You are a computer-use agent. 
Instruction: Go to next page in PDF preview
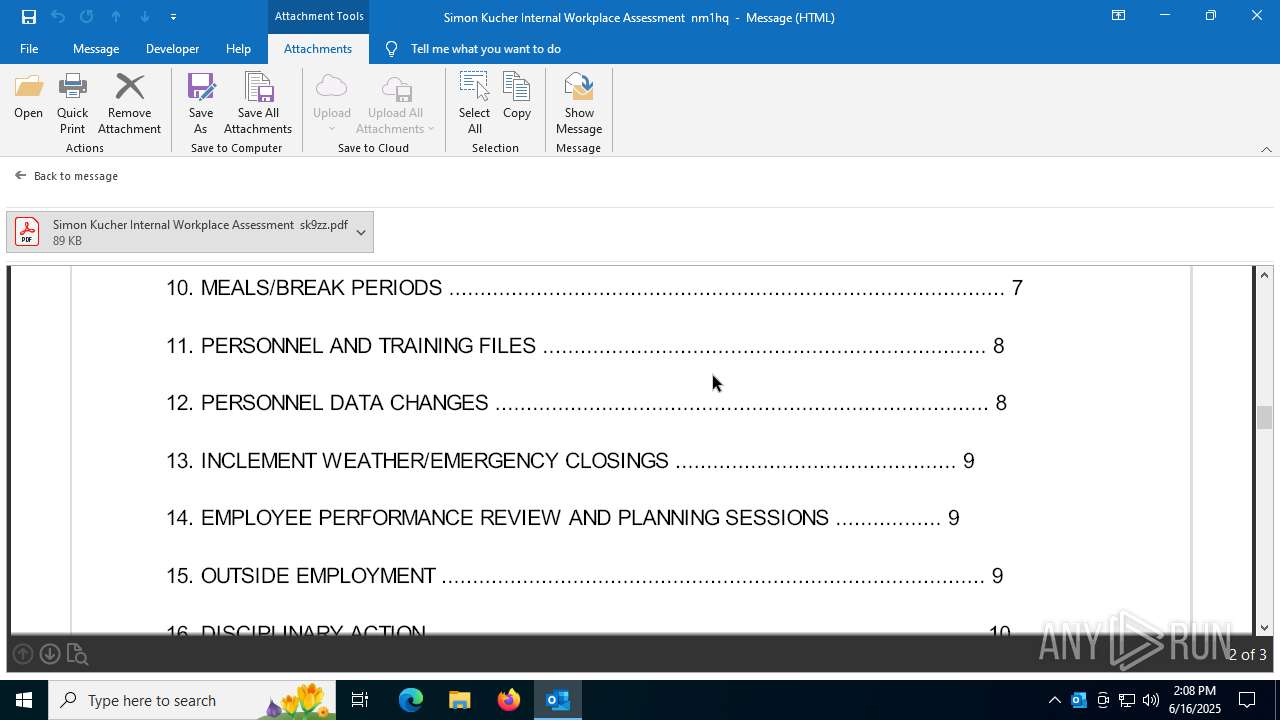click(x=50, y=654)
